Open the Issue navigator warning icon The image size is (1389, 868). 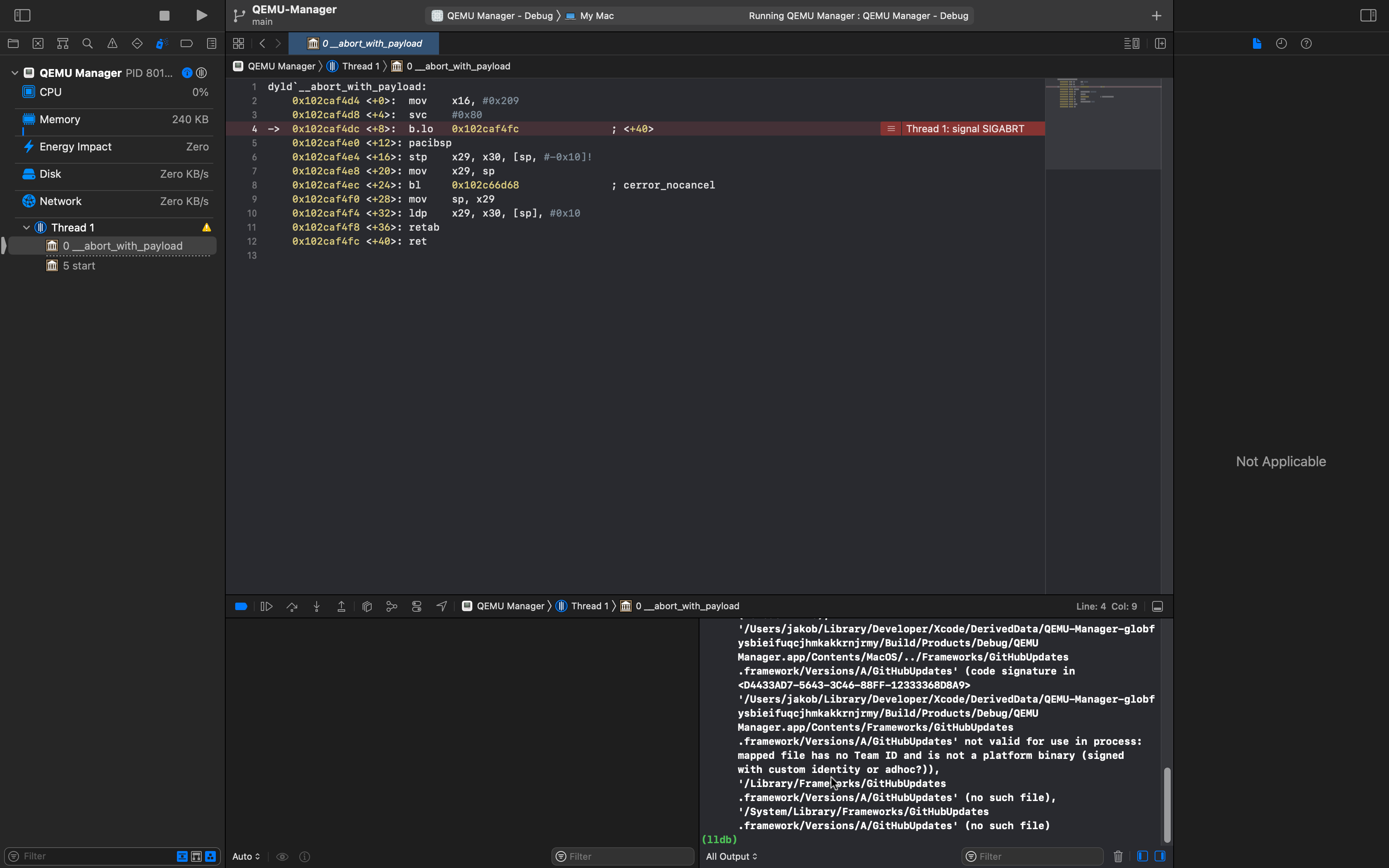tap(112, 44)
